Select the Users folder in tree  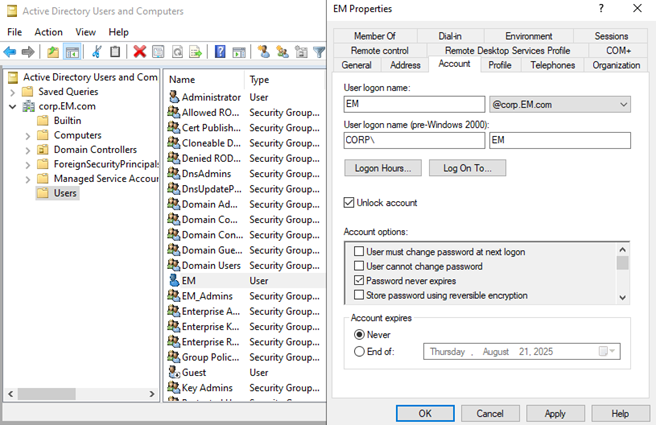tap(57, 193)
